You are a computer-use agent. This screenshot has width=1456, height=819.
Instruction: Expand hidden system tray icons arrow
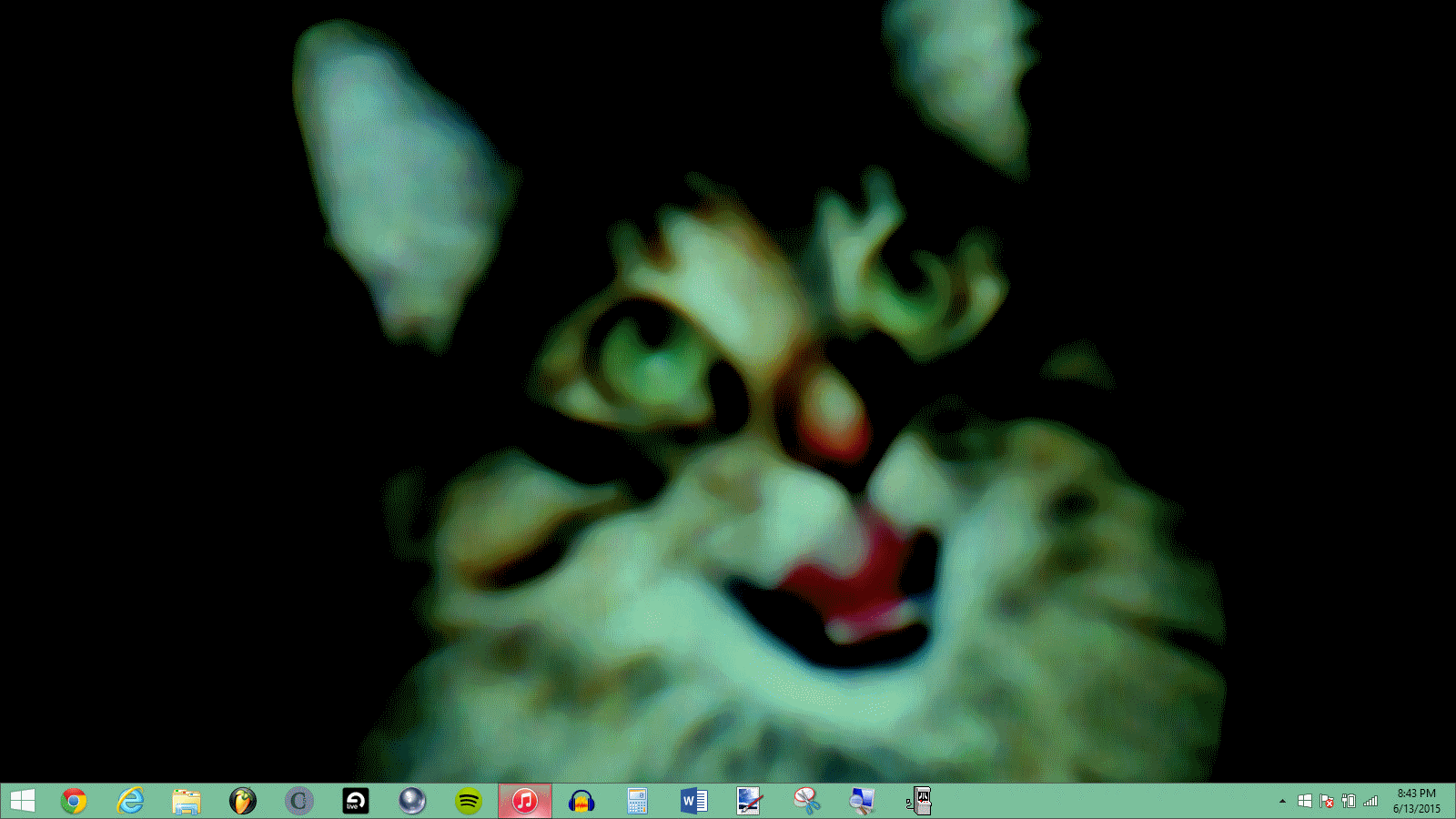coord(1282,802)
